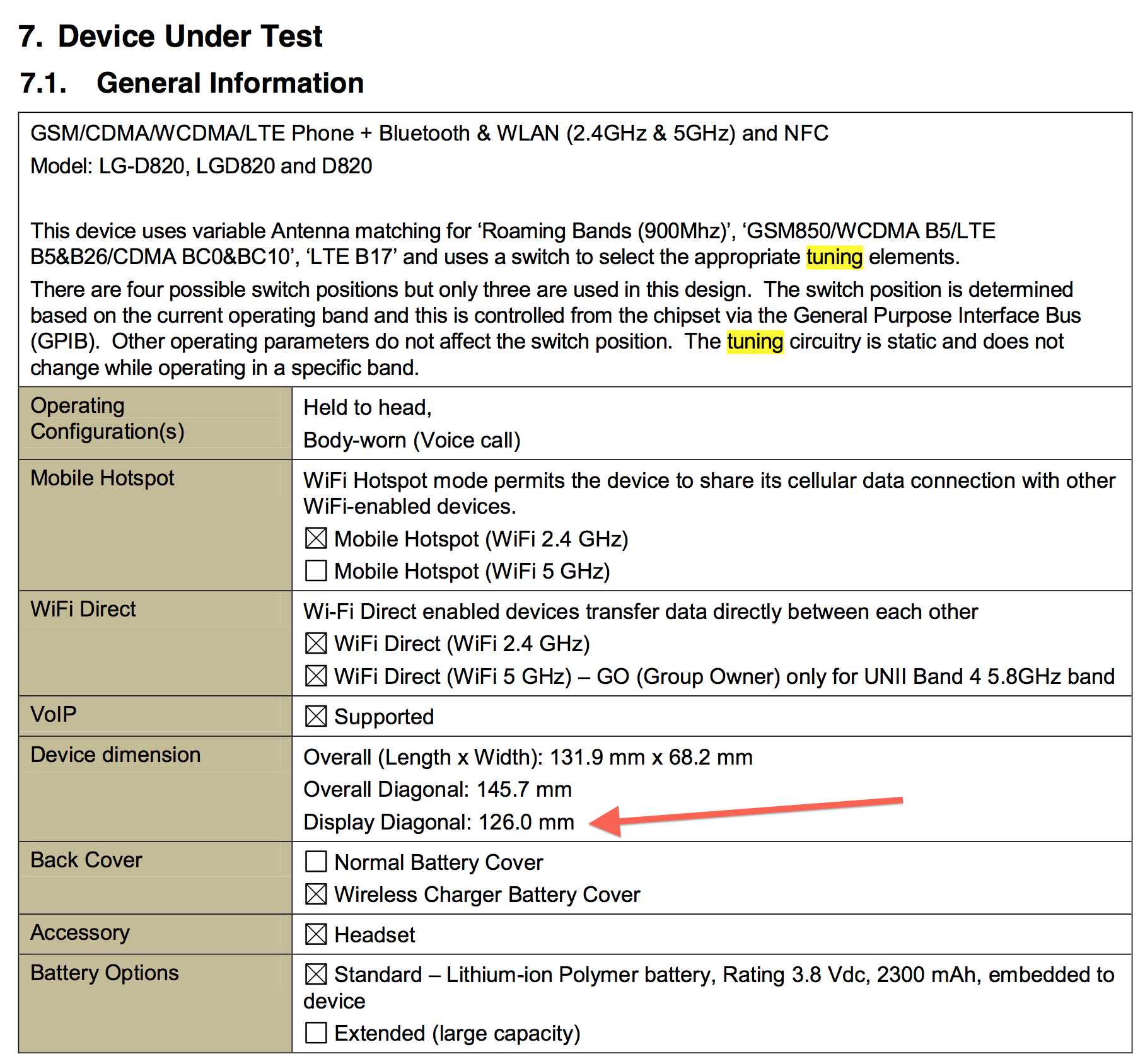
Task: Click the Model LG-D820 line
Action: point(201,166)
